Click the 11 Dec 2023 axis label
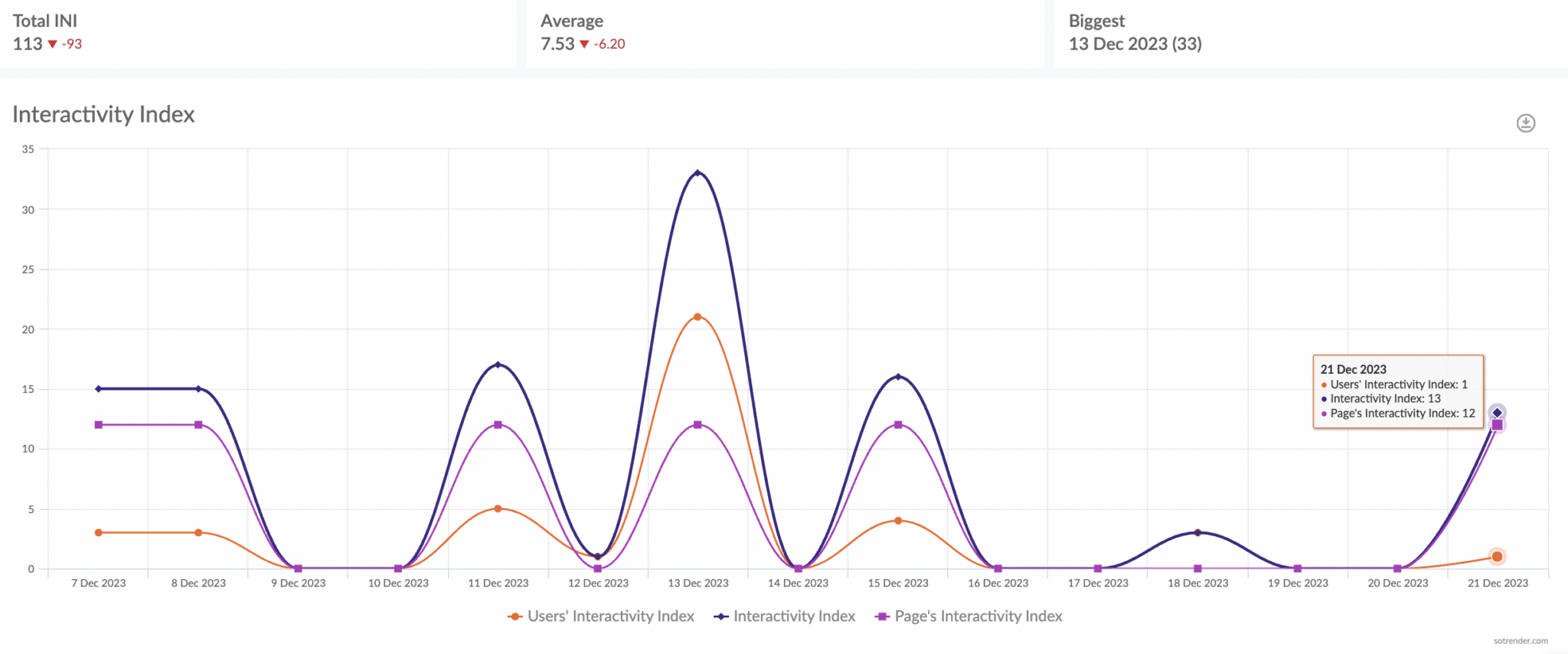 point(497,583)
